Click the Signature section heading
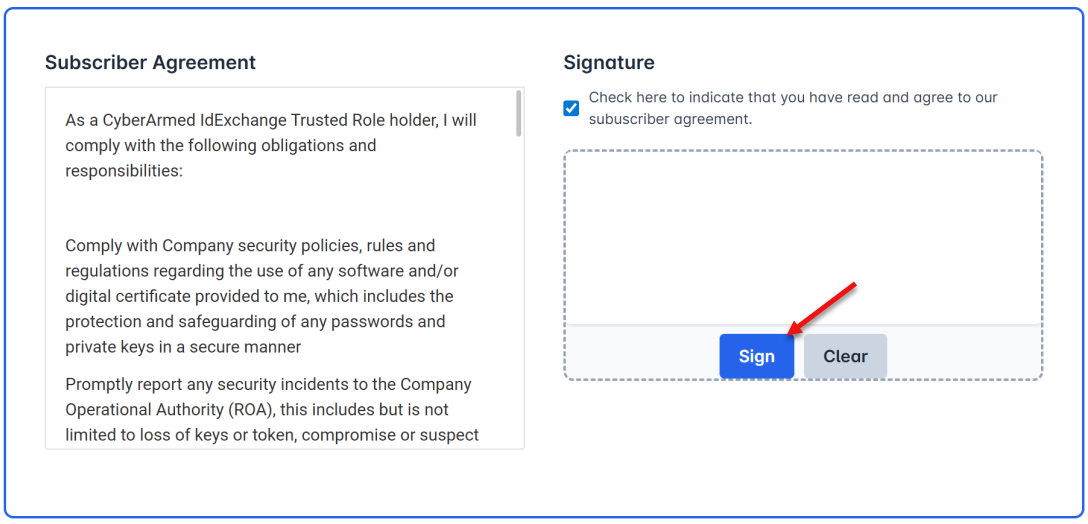Viewport: 1088px width, 524px height. click(609, 62)
